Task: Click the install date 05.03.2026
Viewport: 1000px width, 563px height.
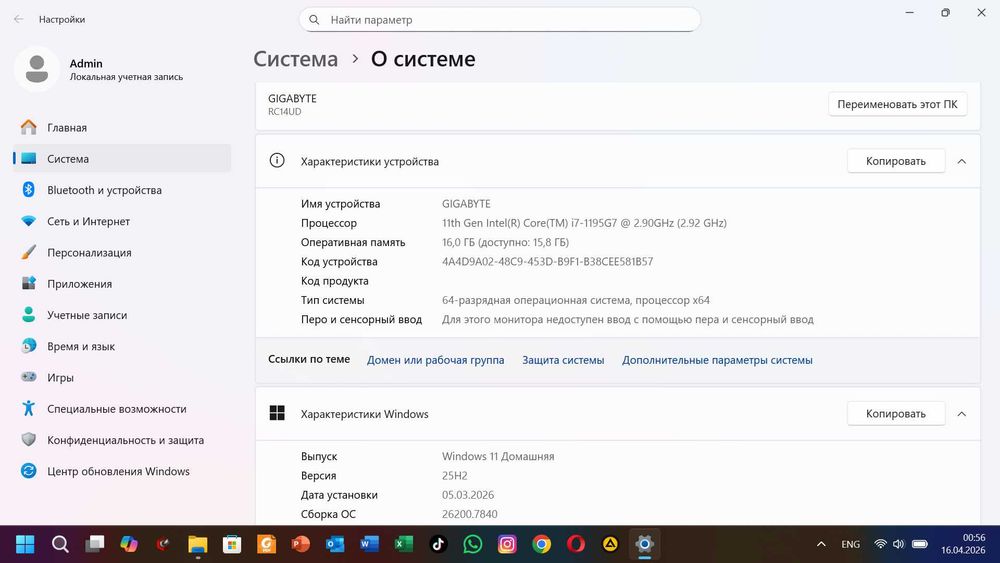Action: pyautogui.click(x=468, y=495)
